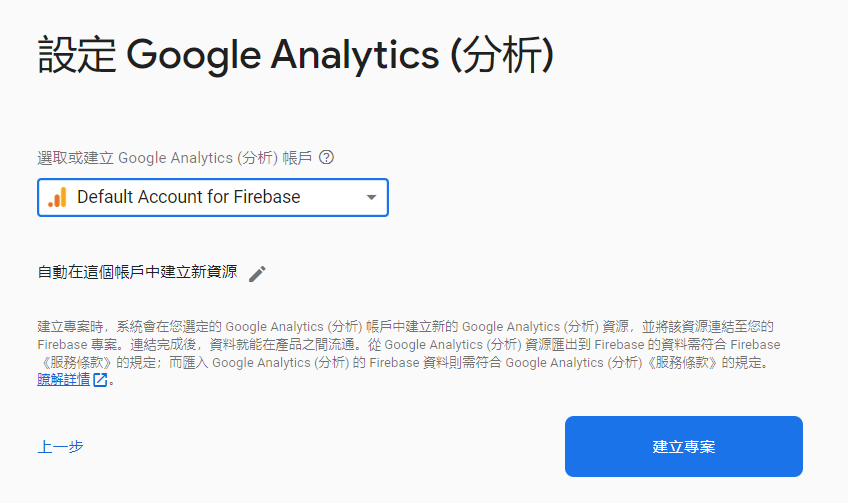The image size is (848, 503).
Task: Click the word Firebase inside the account selector
Action: click(267, 197)
